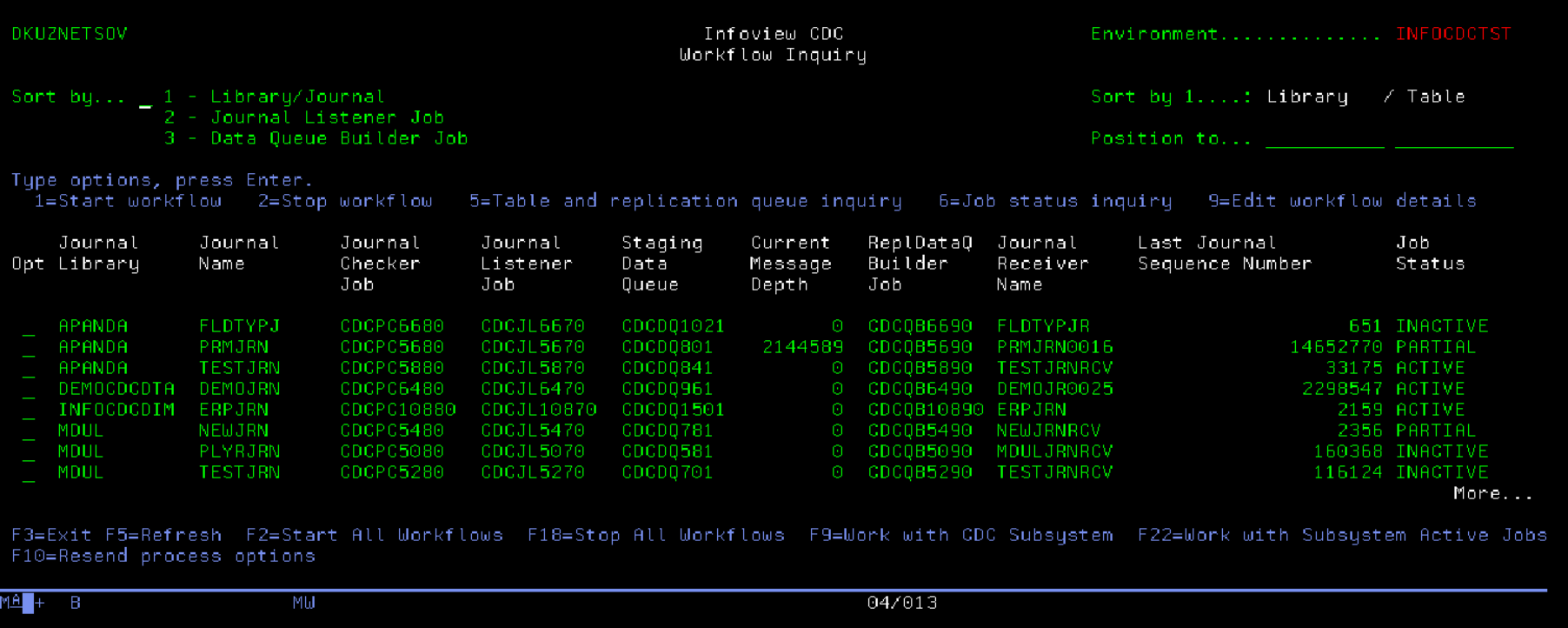The width and height of the screenshot is (1568, 628).
Task: Click journal name PLYRJRN
Action: [240, 451]
